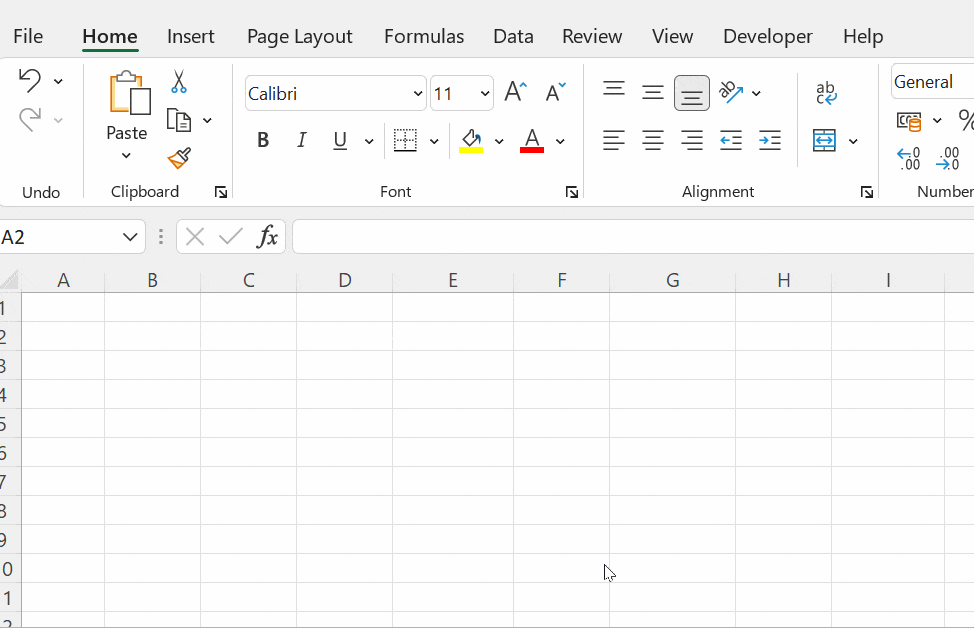This screenshot has width=974, height=628.
Task: Open the Merge & Center dropdown arrow
Action: (x=854, y=140)
